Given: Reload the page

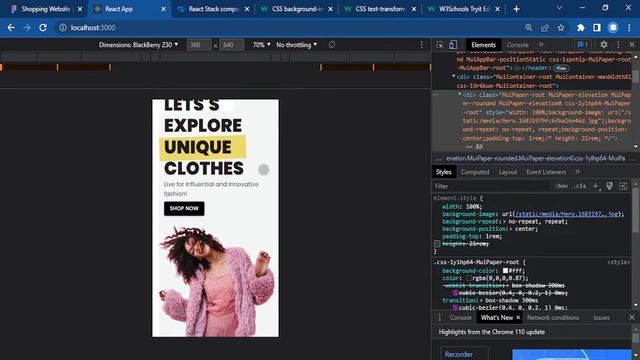Looking at the screenshot, I should (x=43, y=27).
